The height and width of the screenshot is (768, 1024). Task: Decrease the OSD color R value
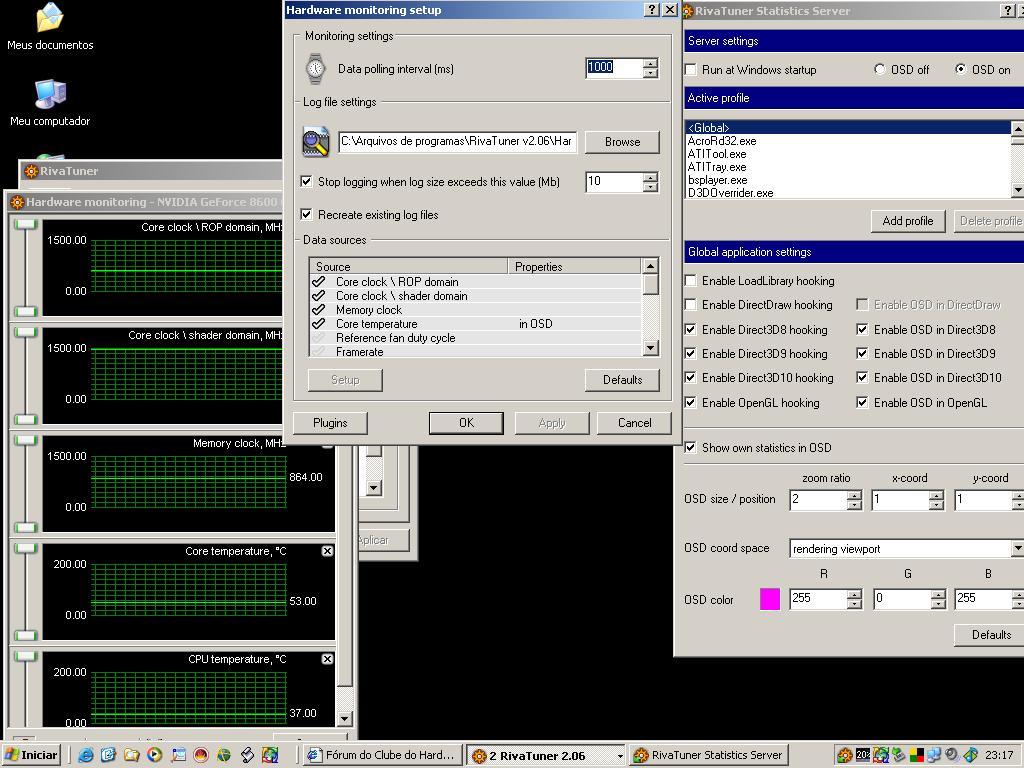coord(854,604)
